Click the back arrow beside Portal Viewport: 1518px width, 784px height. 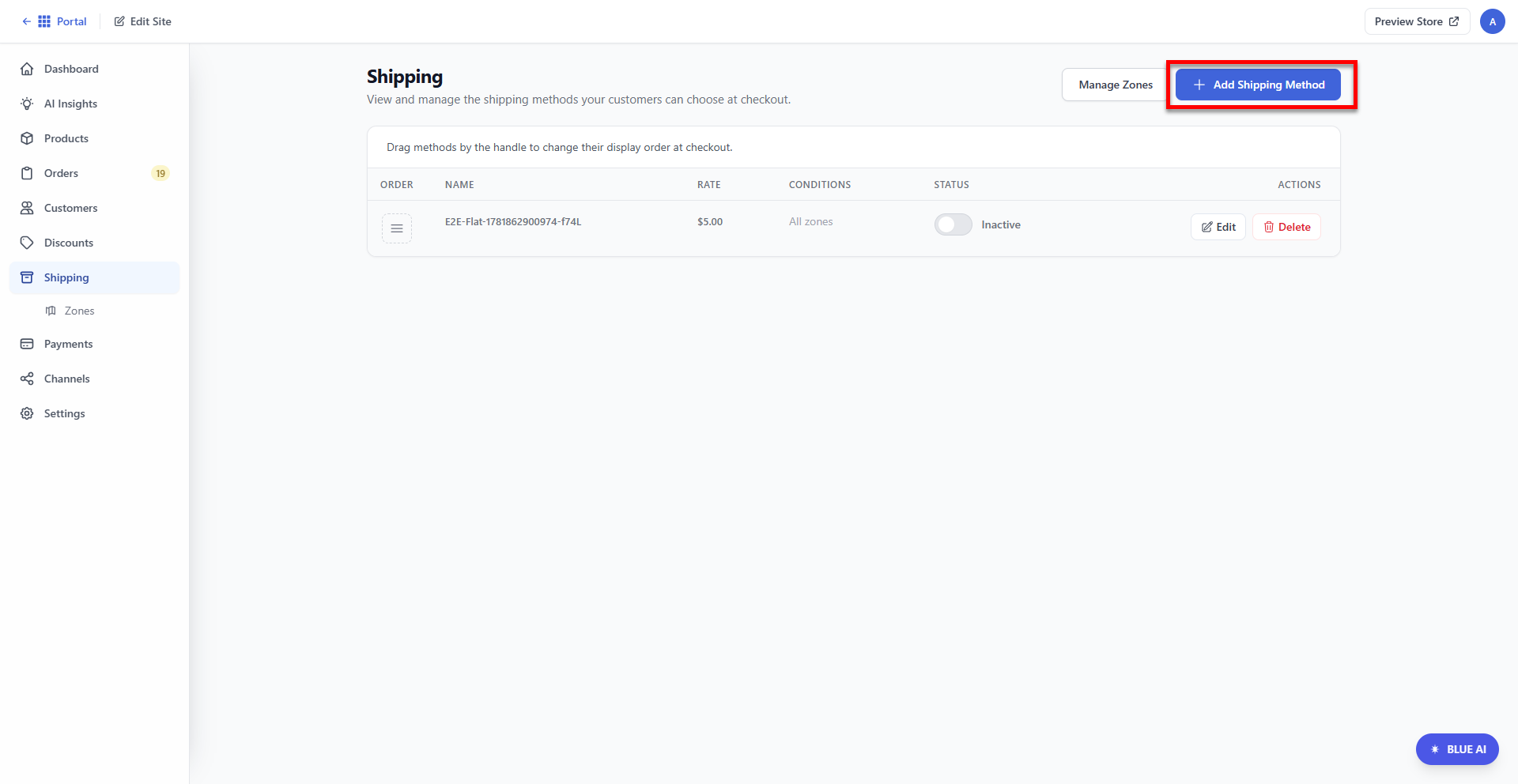pyautogui.click(x=27, y=21)
